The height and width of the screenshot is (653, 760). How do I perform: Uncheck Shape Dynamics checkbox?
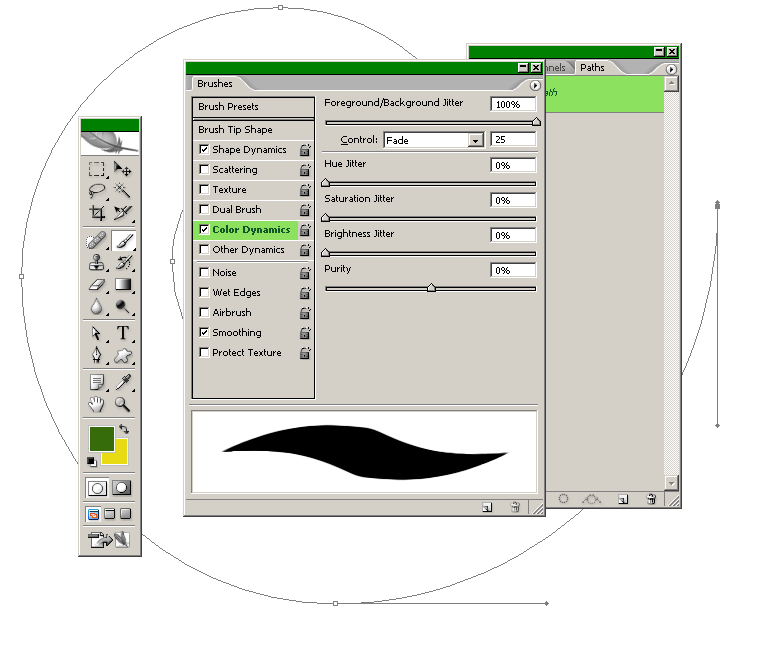coord(204,149)
